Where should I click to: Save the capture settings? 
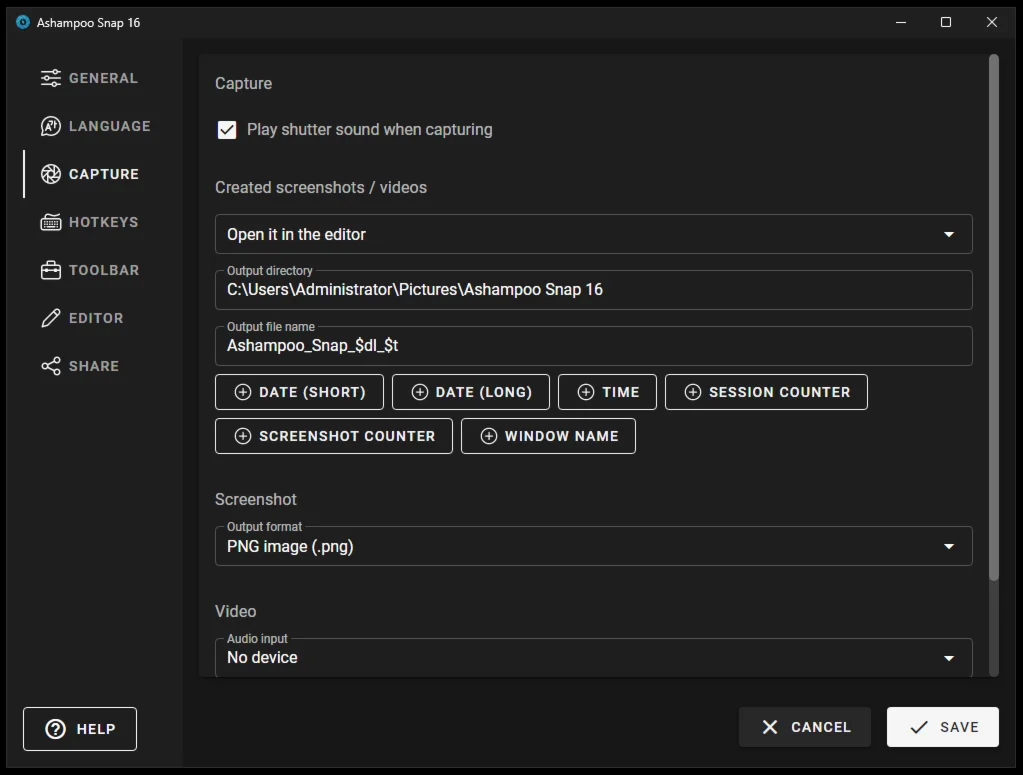[942, 727]
